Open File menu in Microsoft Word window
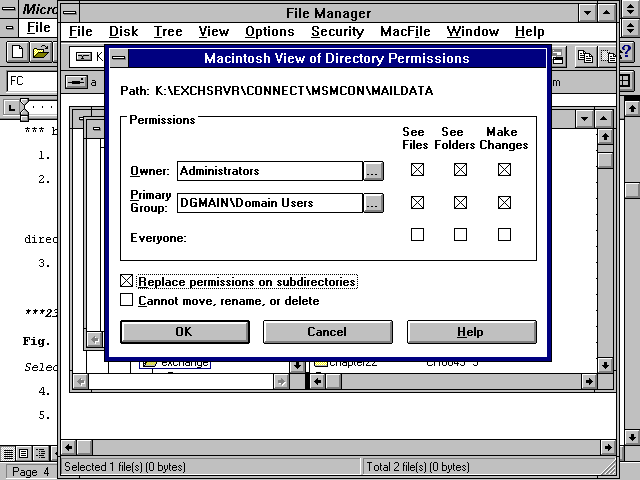The image size is (640, 480). (38, 28)
